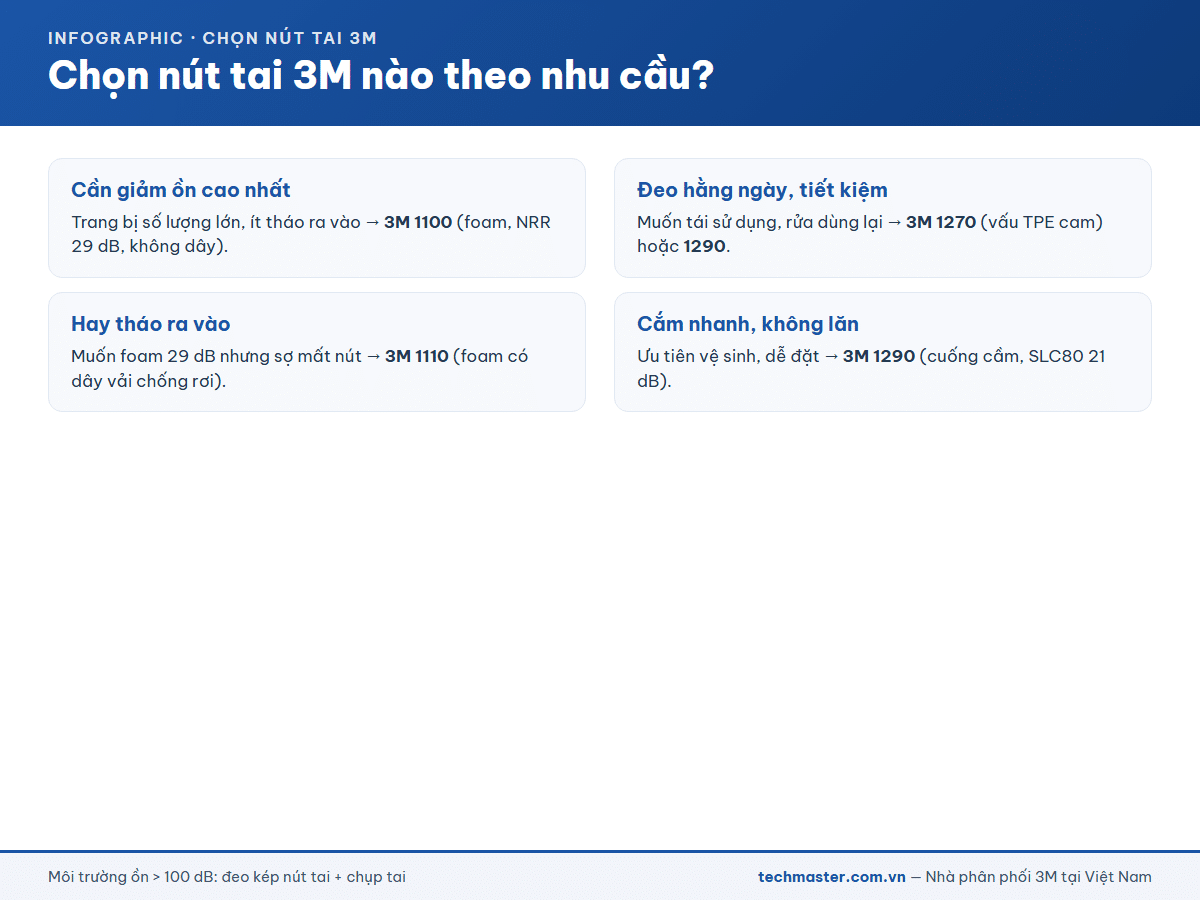Screen dimensions: 1200x900
Task: Select the heading 'Hay tháo ra vào'
Action: (x=151, y=324)
